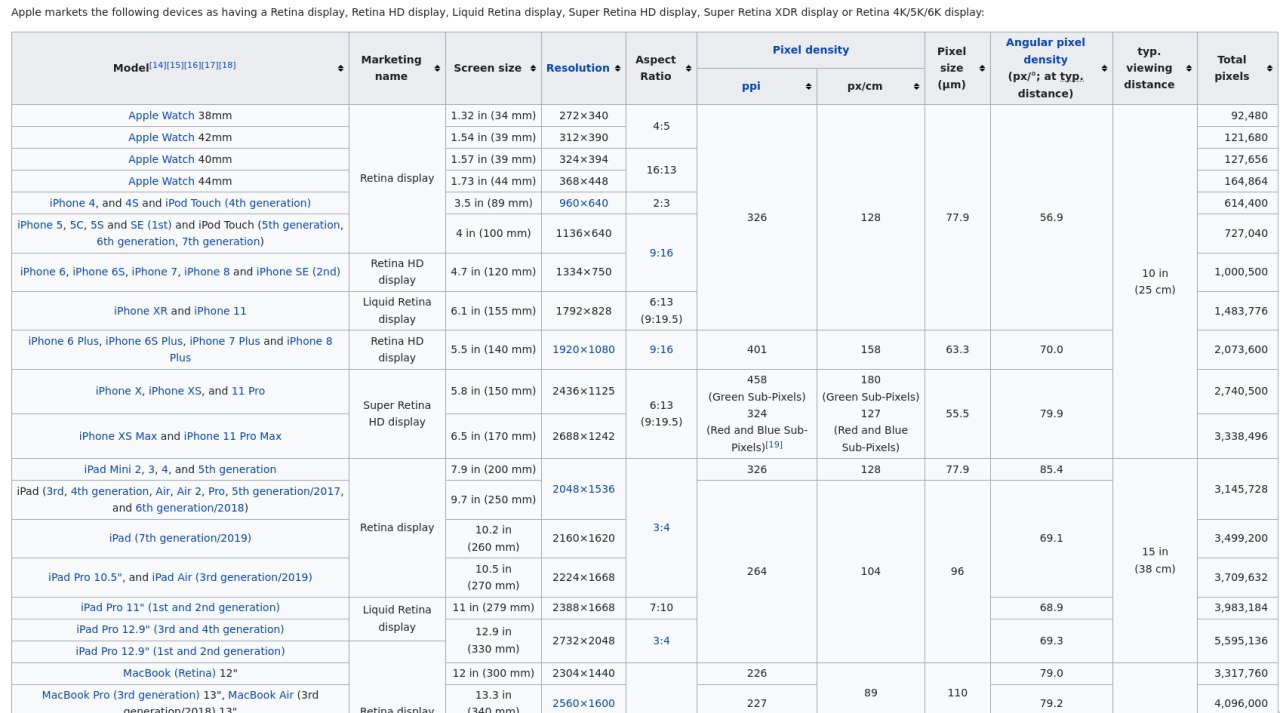This screenshot has width=1280, height=713.
Task: Click the sort arrows beside Resolution header
Action: coord(618,68)
